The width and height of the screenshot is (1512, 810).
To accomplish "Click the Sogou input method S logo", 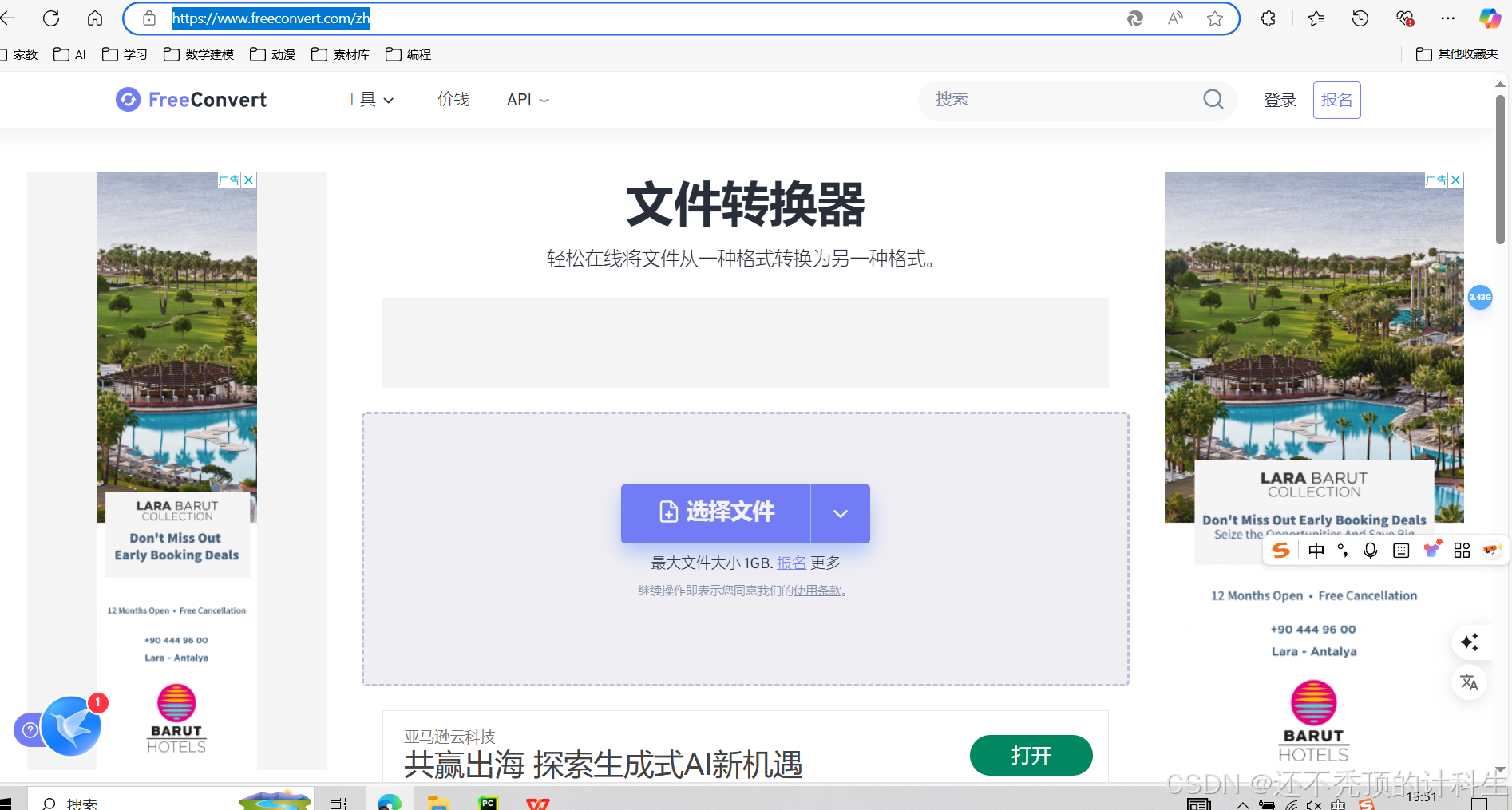I will (x=1281, y=550).
